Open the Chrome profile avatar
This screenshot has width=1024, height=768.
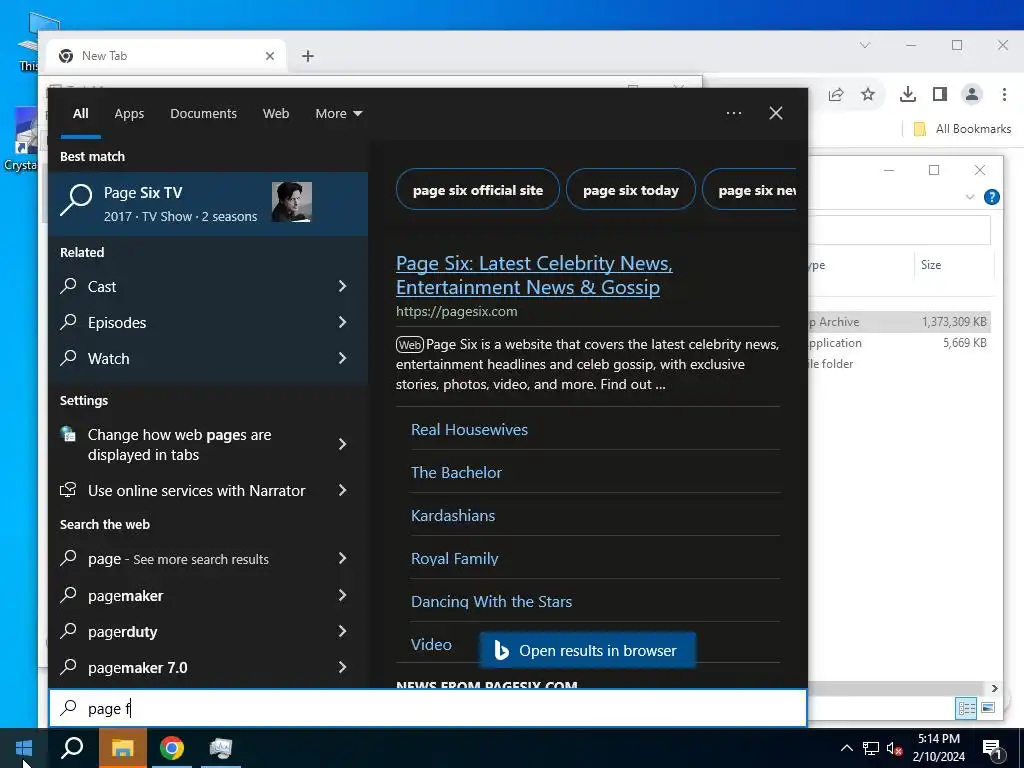pos(972,95)
